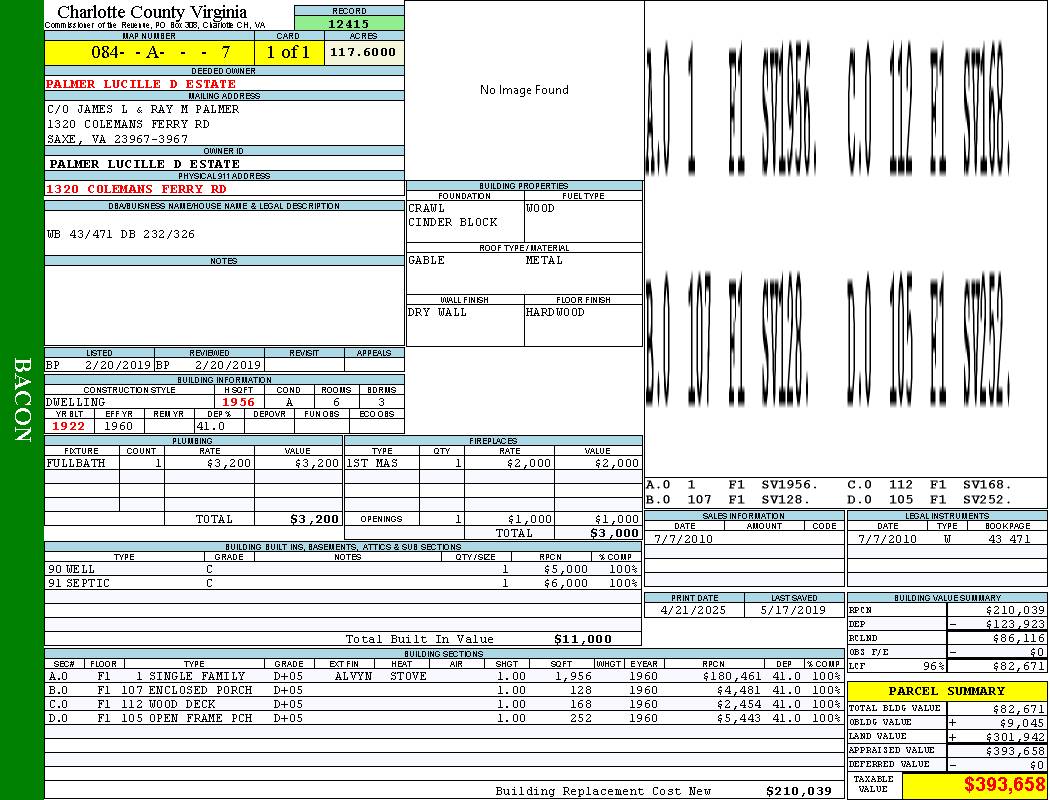The image size is (1050, 800).
Task: Click year built 1922
Action: [68, 426]
